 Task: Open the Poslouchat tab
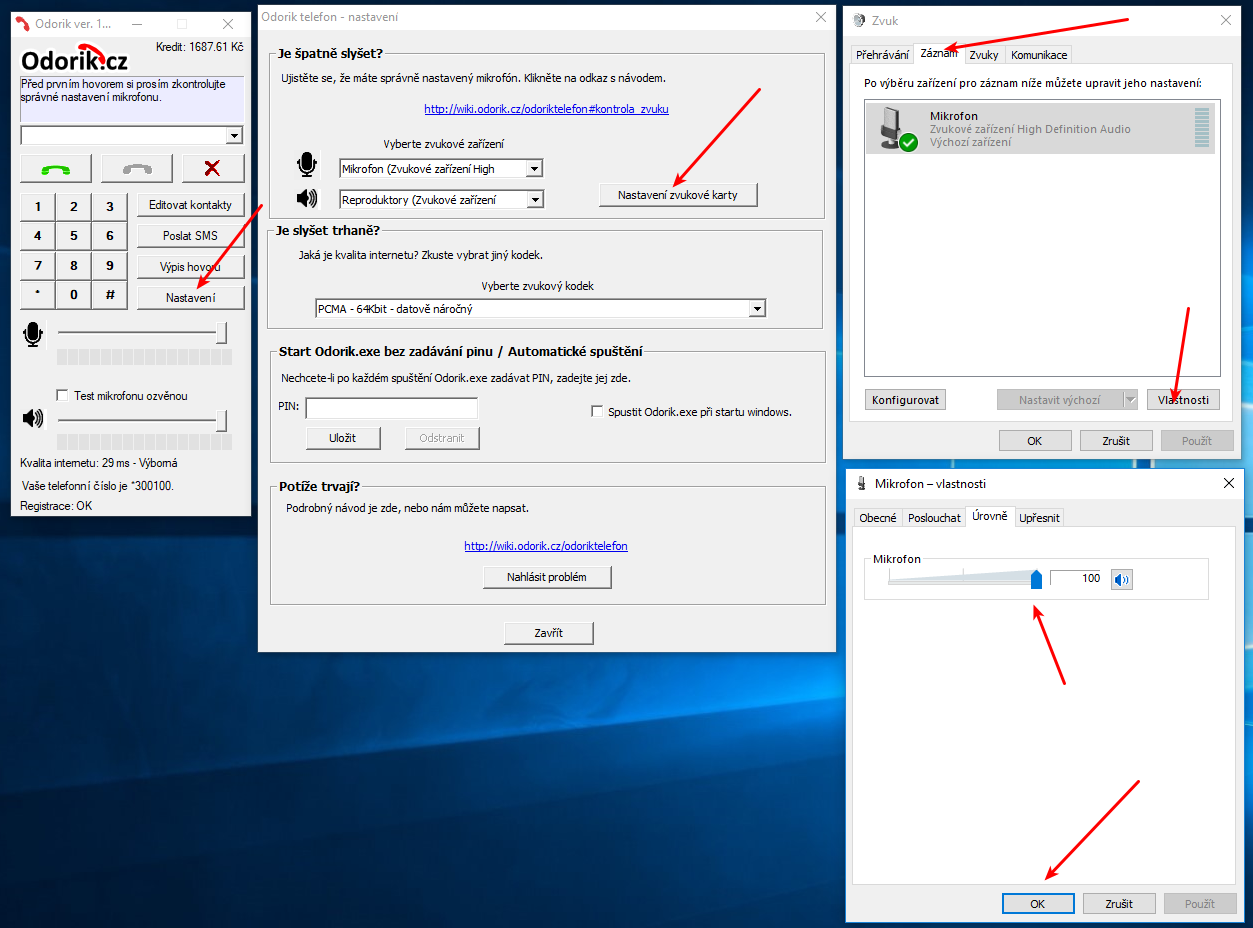934,518
